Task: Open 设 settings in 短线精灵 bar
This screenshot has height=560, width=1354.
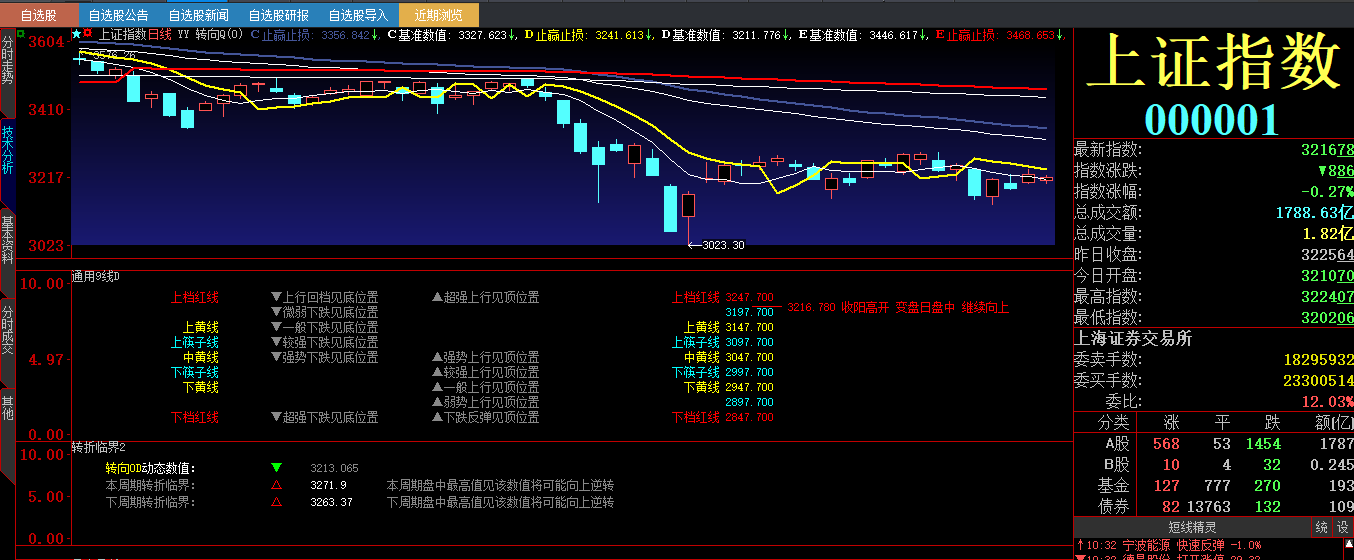Action: click(1342, 527)
